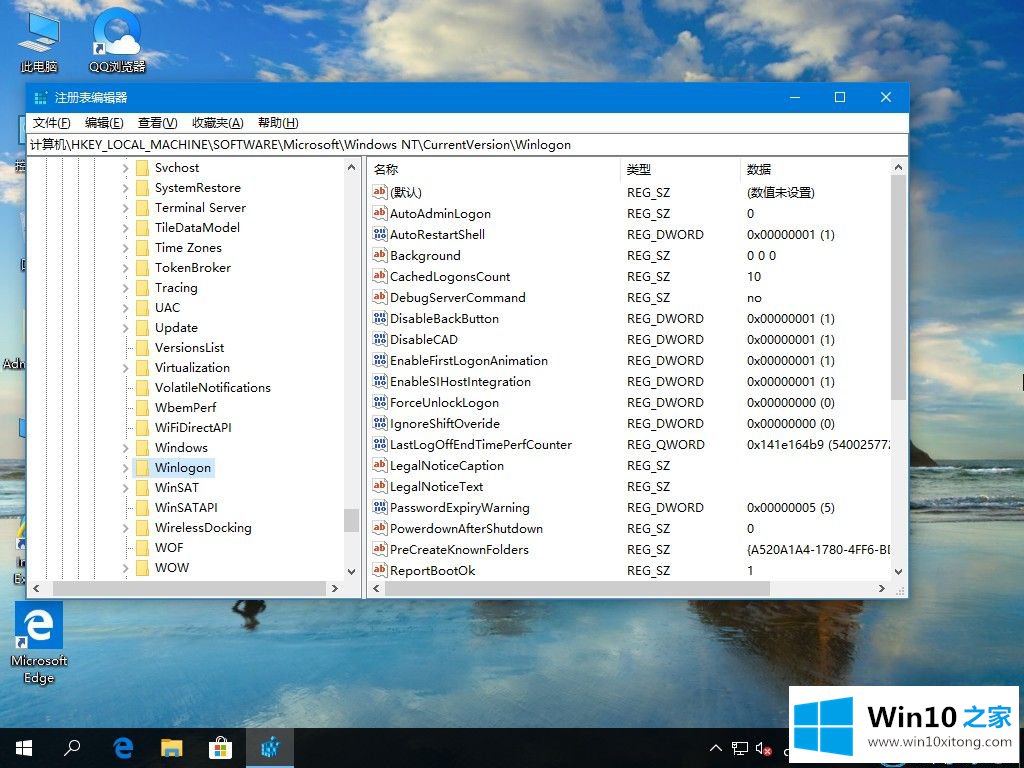1024x768 pixels.
Task: Show hidden system tray icons
Action: pyautogui.click(x=716, y=748)
